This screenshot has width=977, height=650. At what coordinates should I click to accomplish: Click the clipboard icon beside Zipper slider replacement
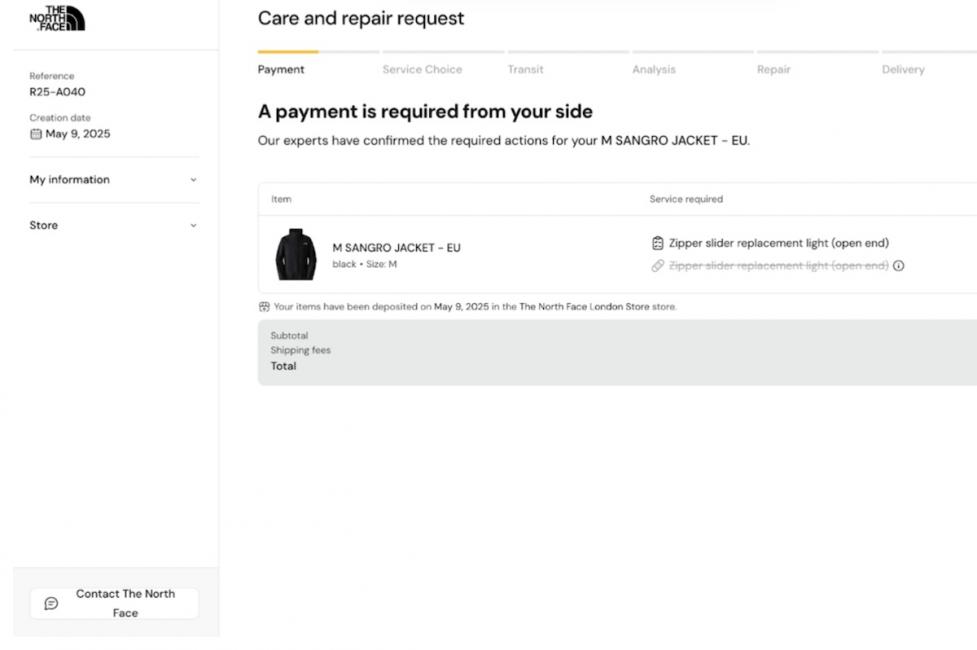(x=657, y=243)
